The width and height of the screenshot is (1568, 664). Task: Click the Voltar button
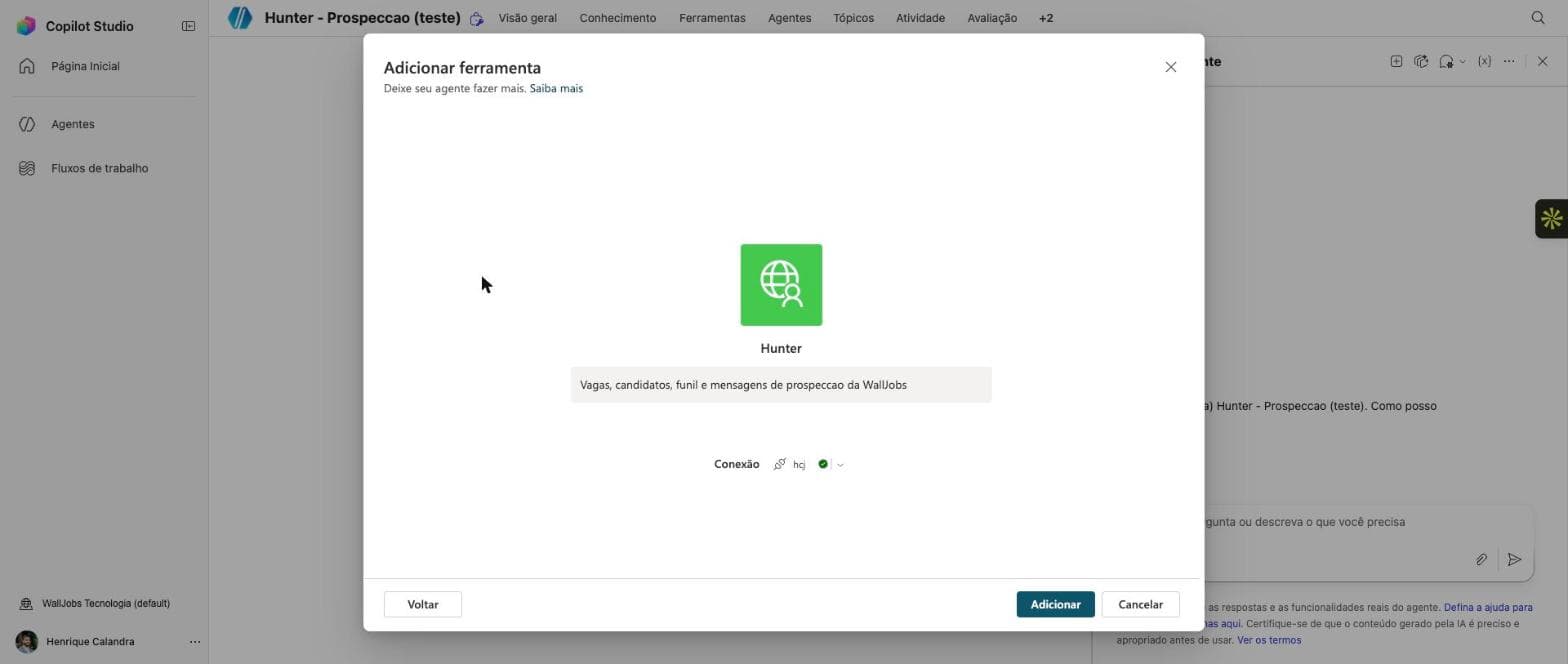(x=423, y=604)
